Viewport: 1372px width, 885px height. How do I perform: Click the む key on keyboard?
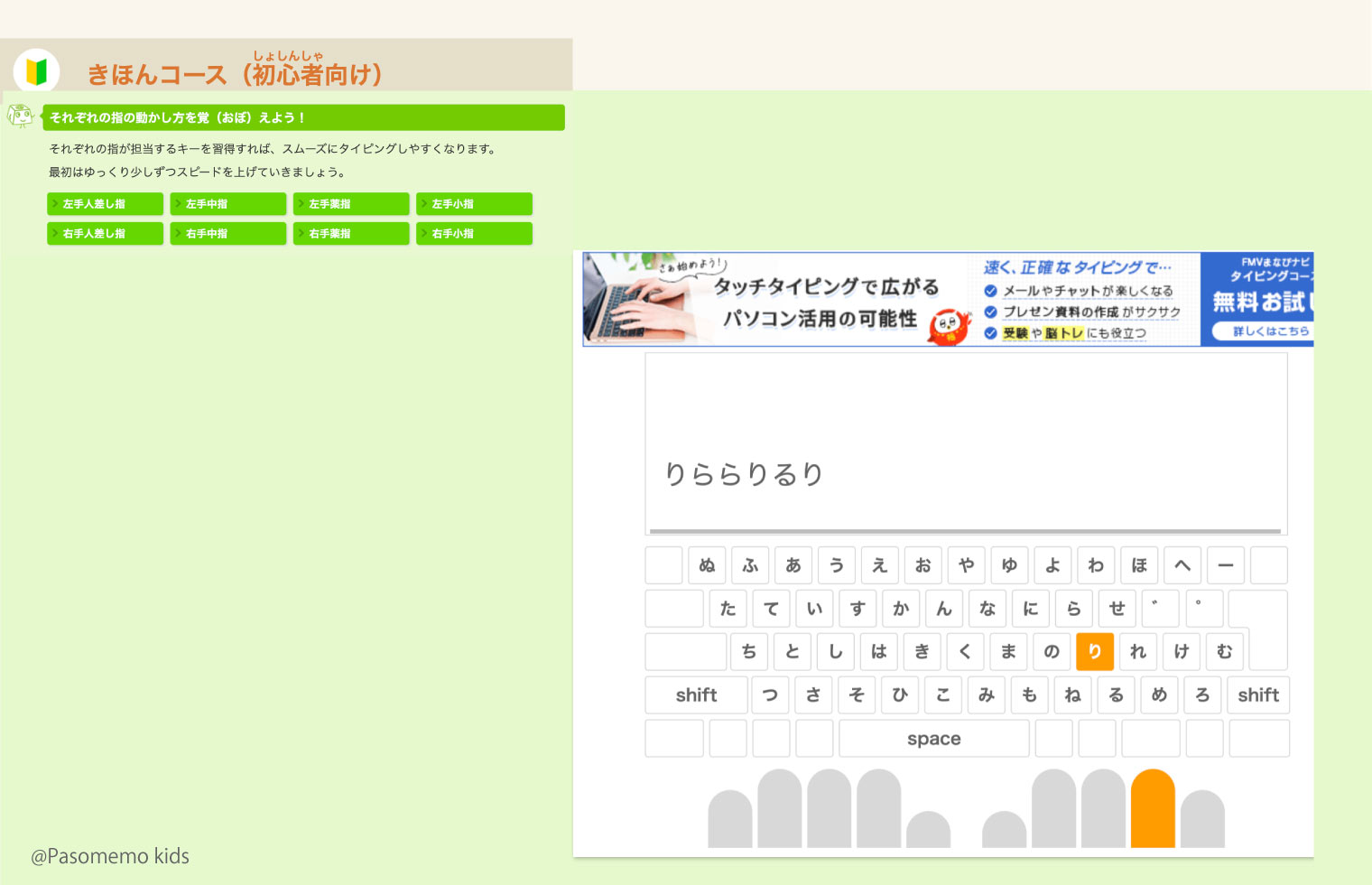(x=1225, y=652)
